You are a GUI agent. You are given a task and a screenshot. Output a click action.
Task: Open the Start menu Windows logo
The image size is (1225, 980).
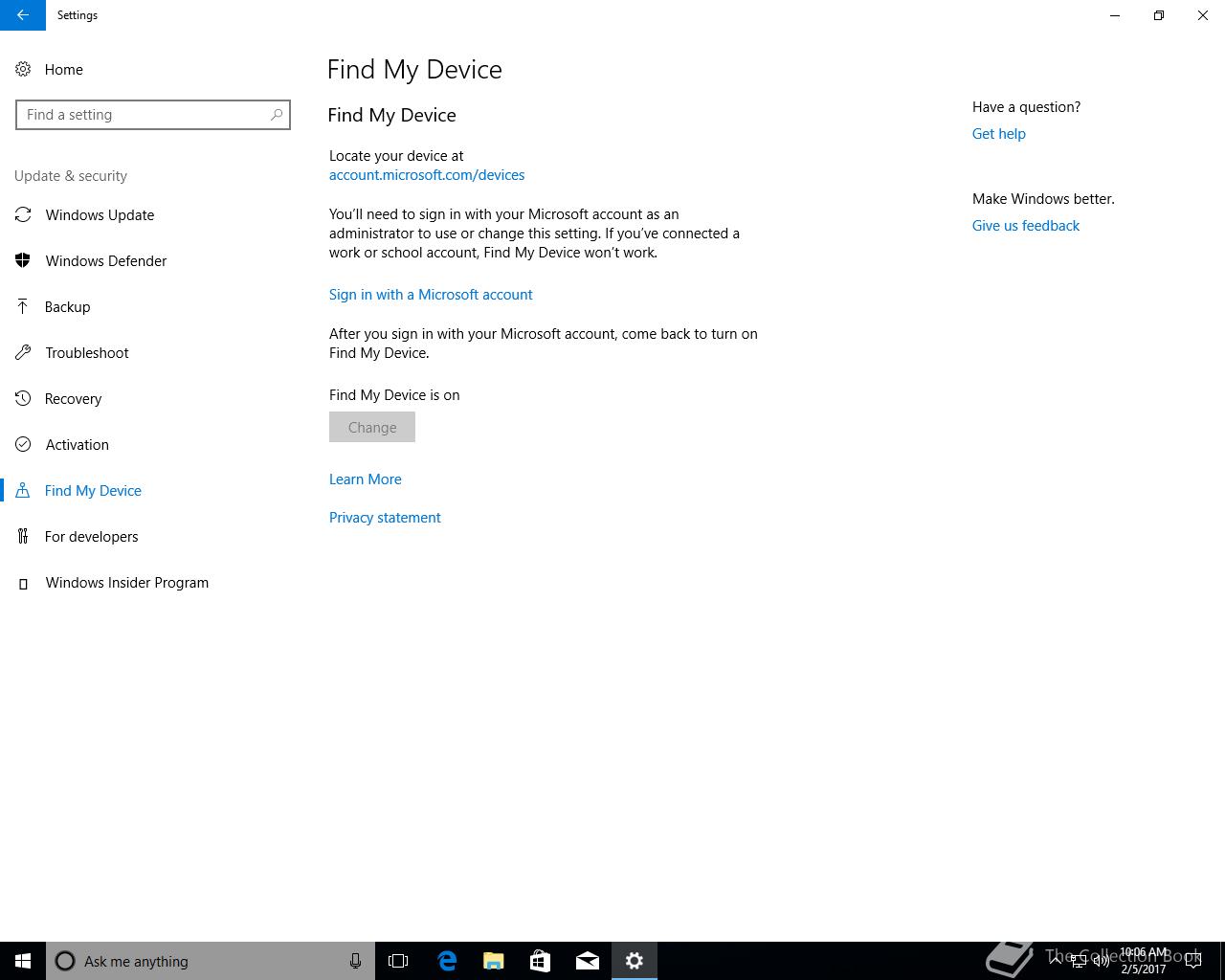tap(23, 961)
